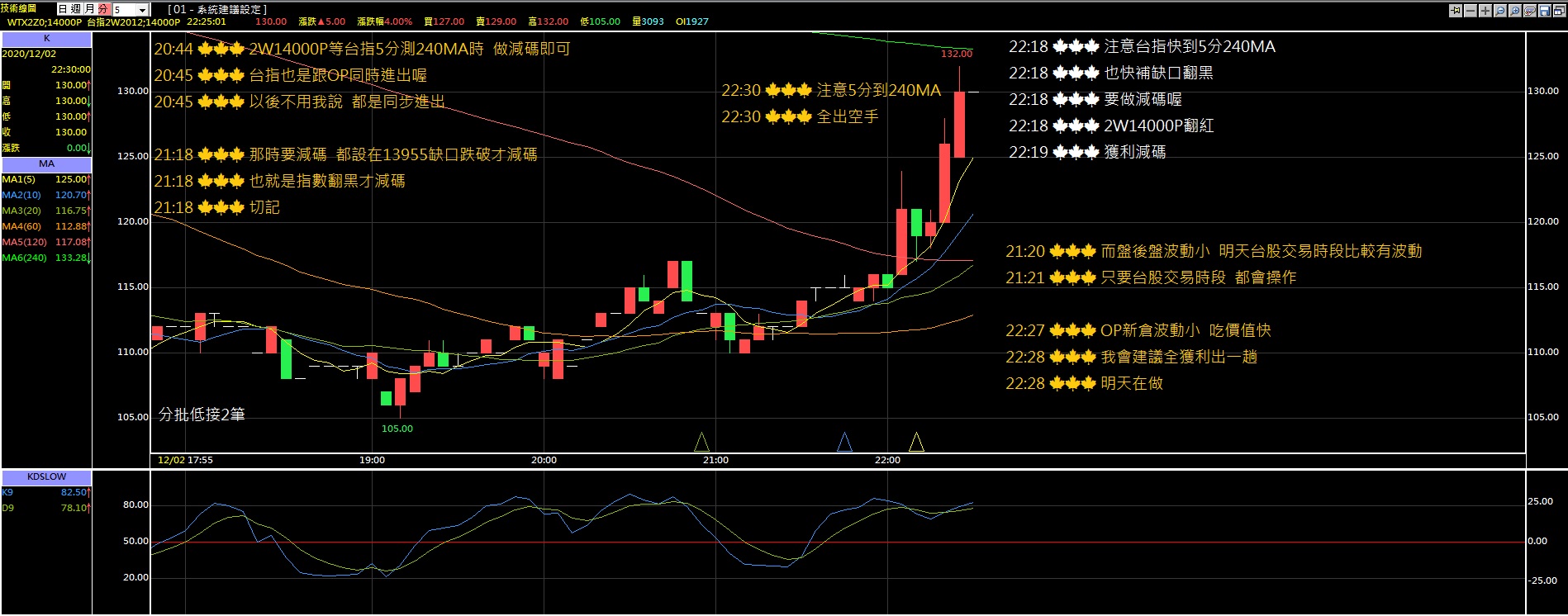The image size is (1568, 616).
Task: Select the MA4(60) value row
Action: click(x=46, y=226)
